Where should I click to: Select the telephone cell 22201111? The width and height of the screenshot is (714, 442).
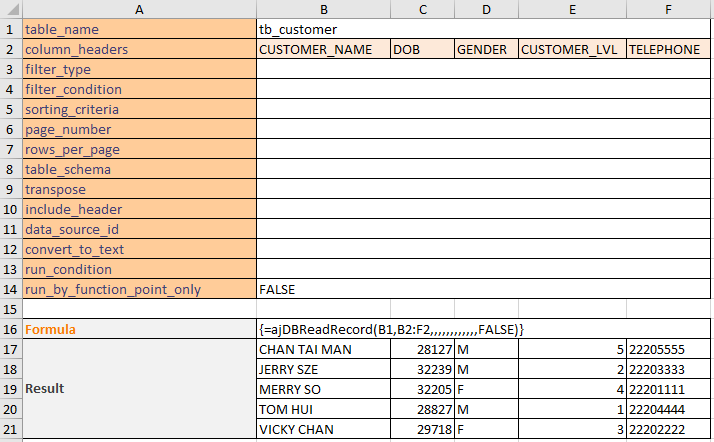[668, 389]
